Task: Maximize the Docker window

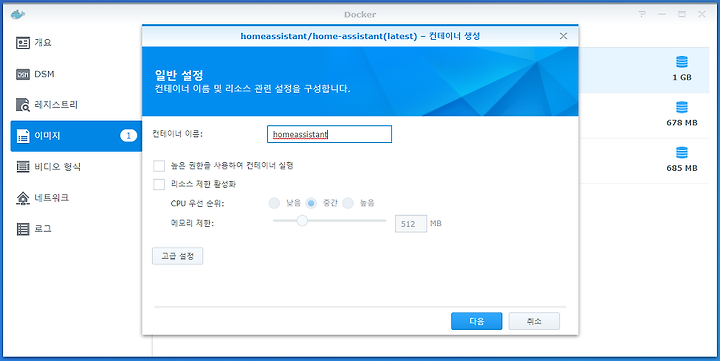Action: [x=682, y=14]
